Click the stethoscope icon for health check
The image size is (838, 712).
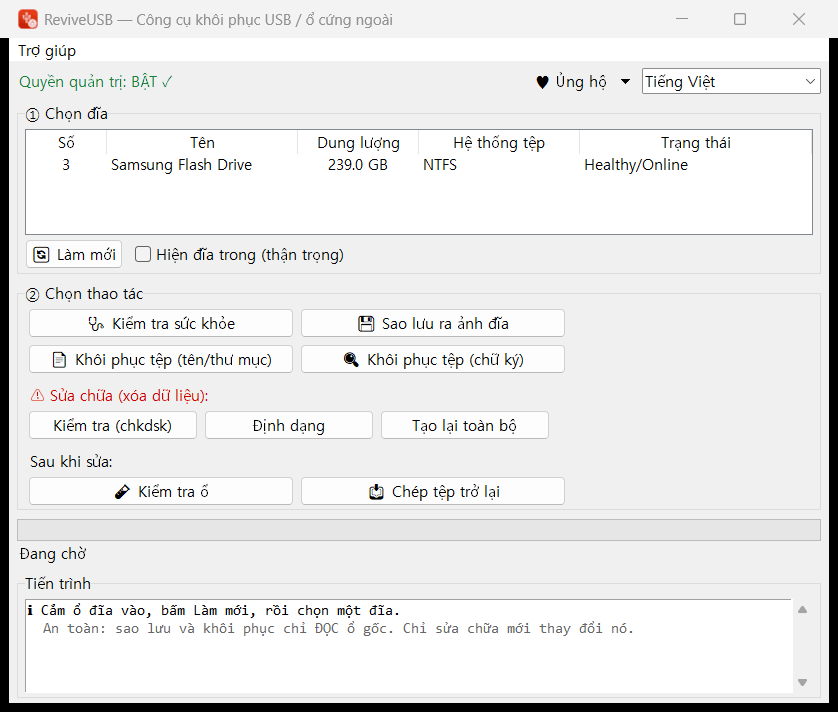tap(96, 324)
